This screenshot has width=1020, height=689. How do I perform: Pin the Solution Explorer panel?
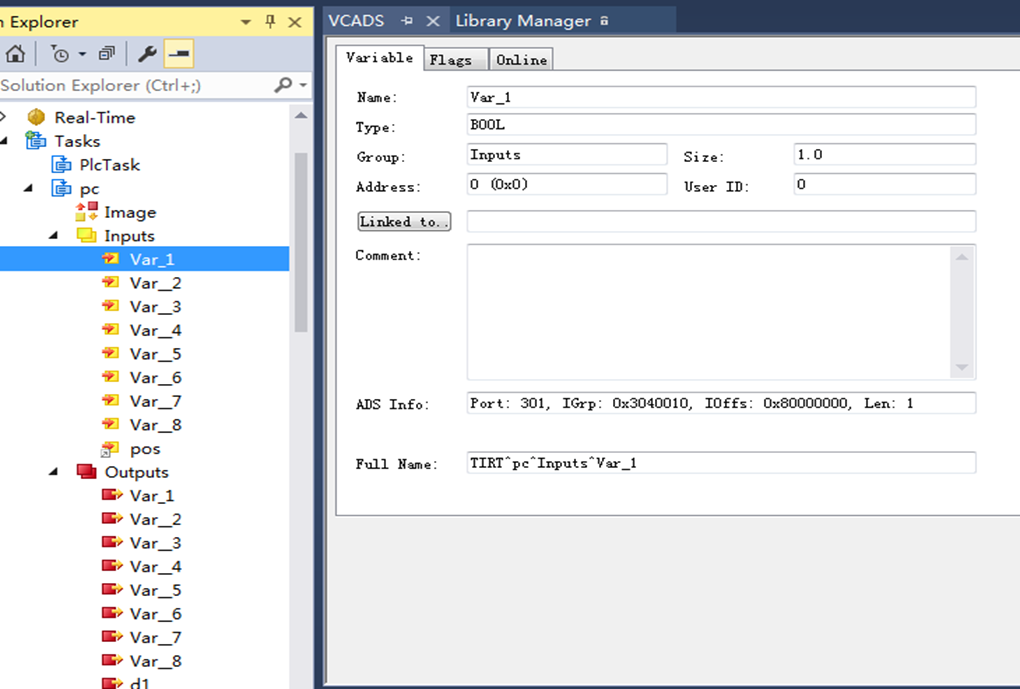click(270, 22)
